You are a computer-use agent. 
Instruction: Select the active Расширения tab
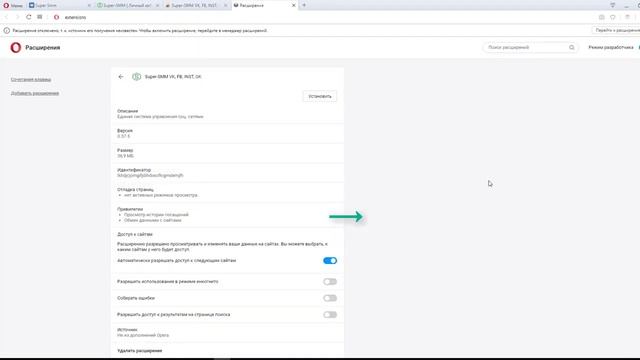point(264,5)
